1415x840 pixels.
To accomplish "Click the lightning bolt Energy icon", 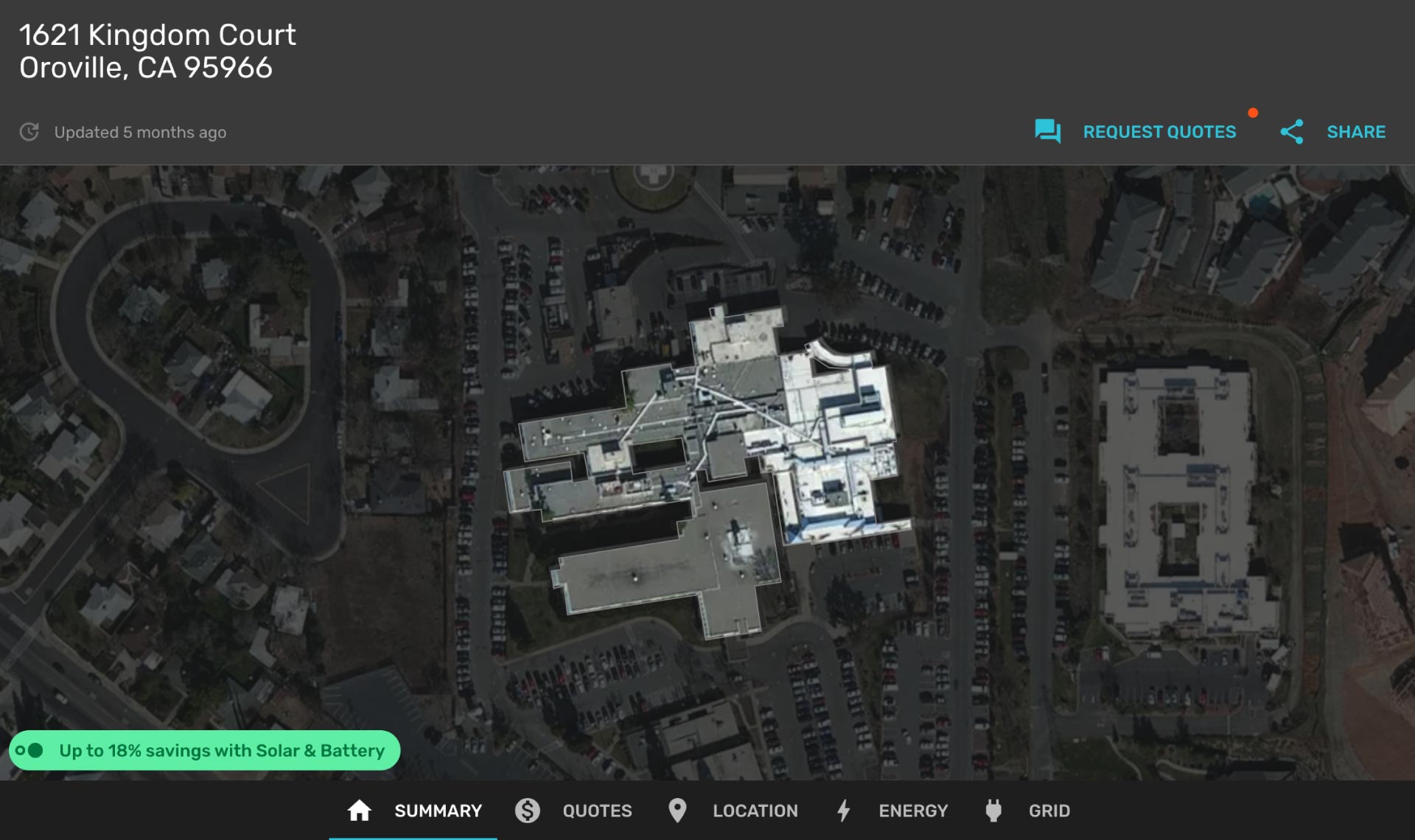I will (x=844, y=811).
